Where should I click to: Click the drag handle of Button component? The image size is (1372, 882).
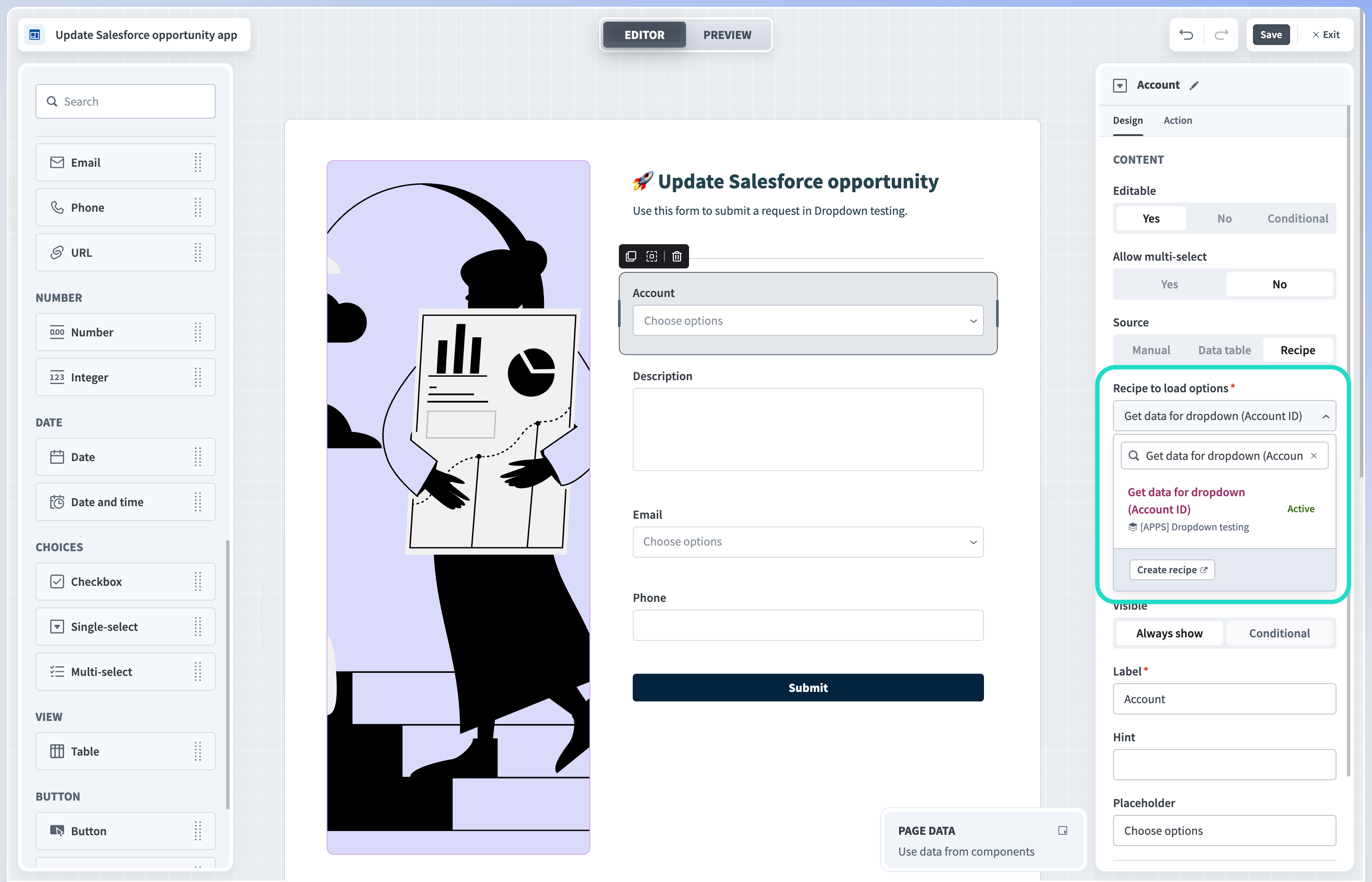click(197, 831)
